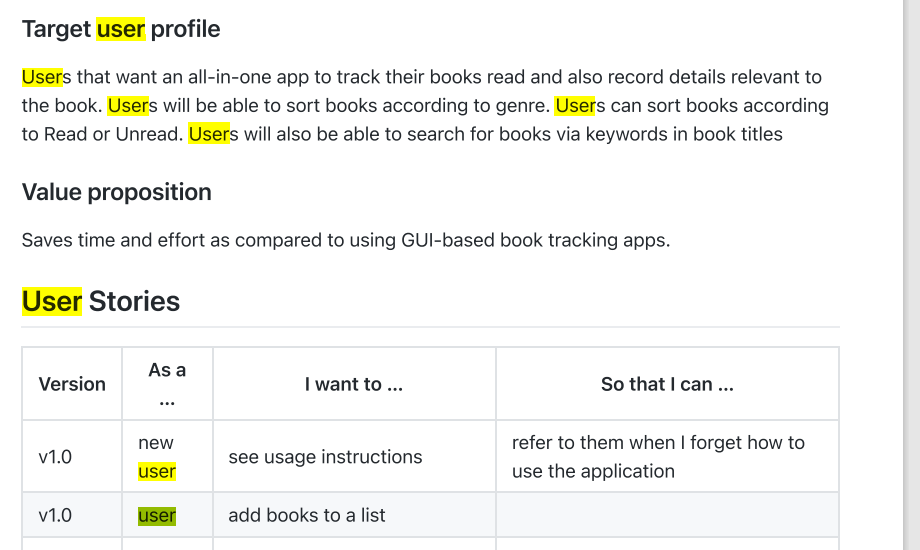This screenshot has height=550, width=920.
Task: Click the vertical scrollbar on the right edge
Action: click(x=912, y=275)
